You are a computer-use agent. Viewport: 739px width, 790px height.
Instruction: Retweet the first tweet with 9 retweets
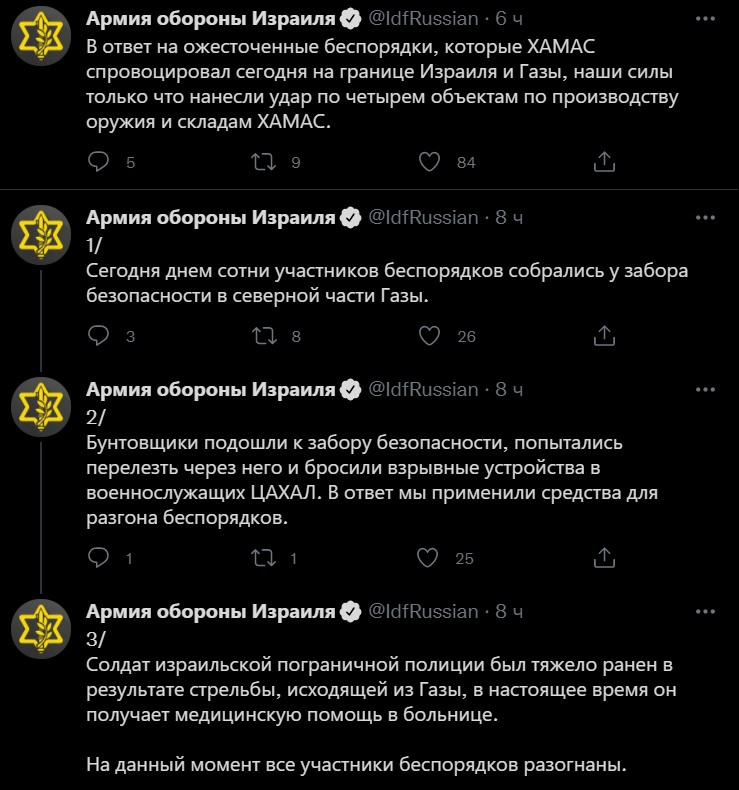coord(264,162)
